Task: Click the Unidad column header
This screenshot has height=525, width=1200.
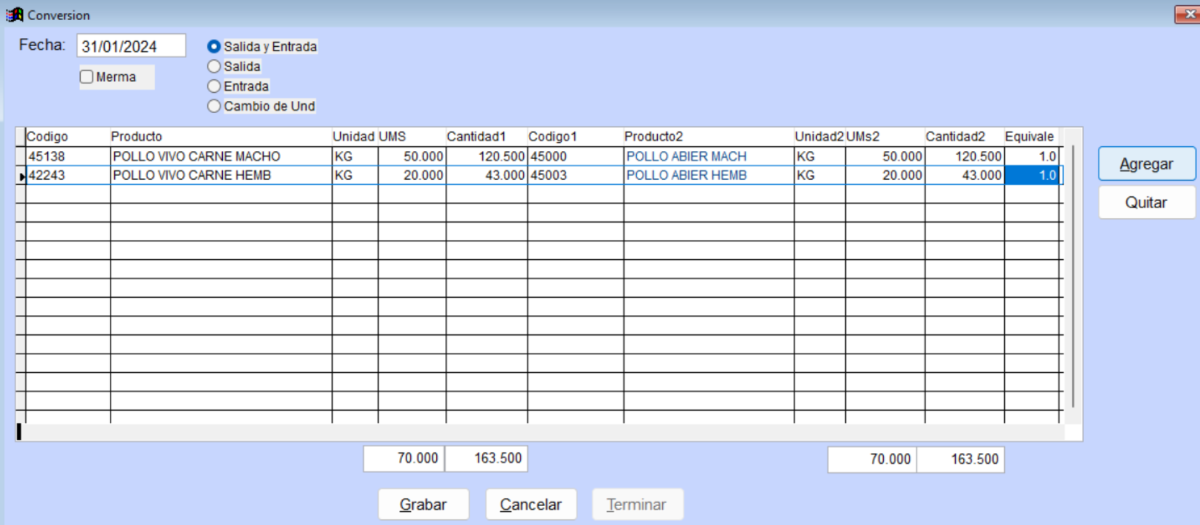Action: (354, 136)
